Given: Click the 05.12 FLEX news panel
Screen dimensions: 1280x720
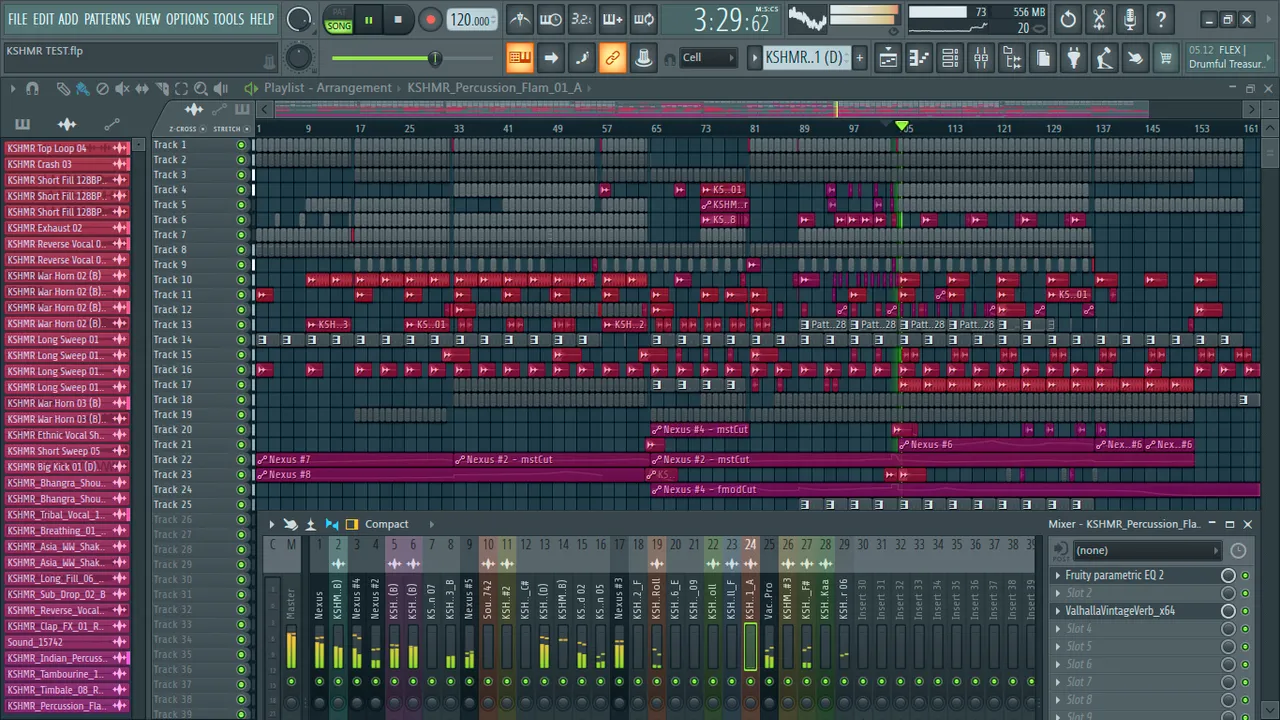Looking at the screenshot, I should click(1228, 57).
